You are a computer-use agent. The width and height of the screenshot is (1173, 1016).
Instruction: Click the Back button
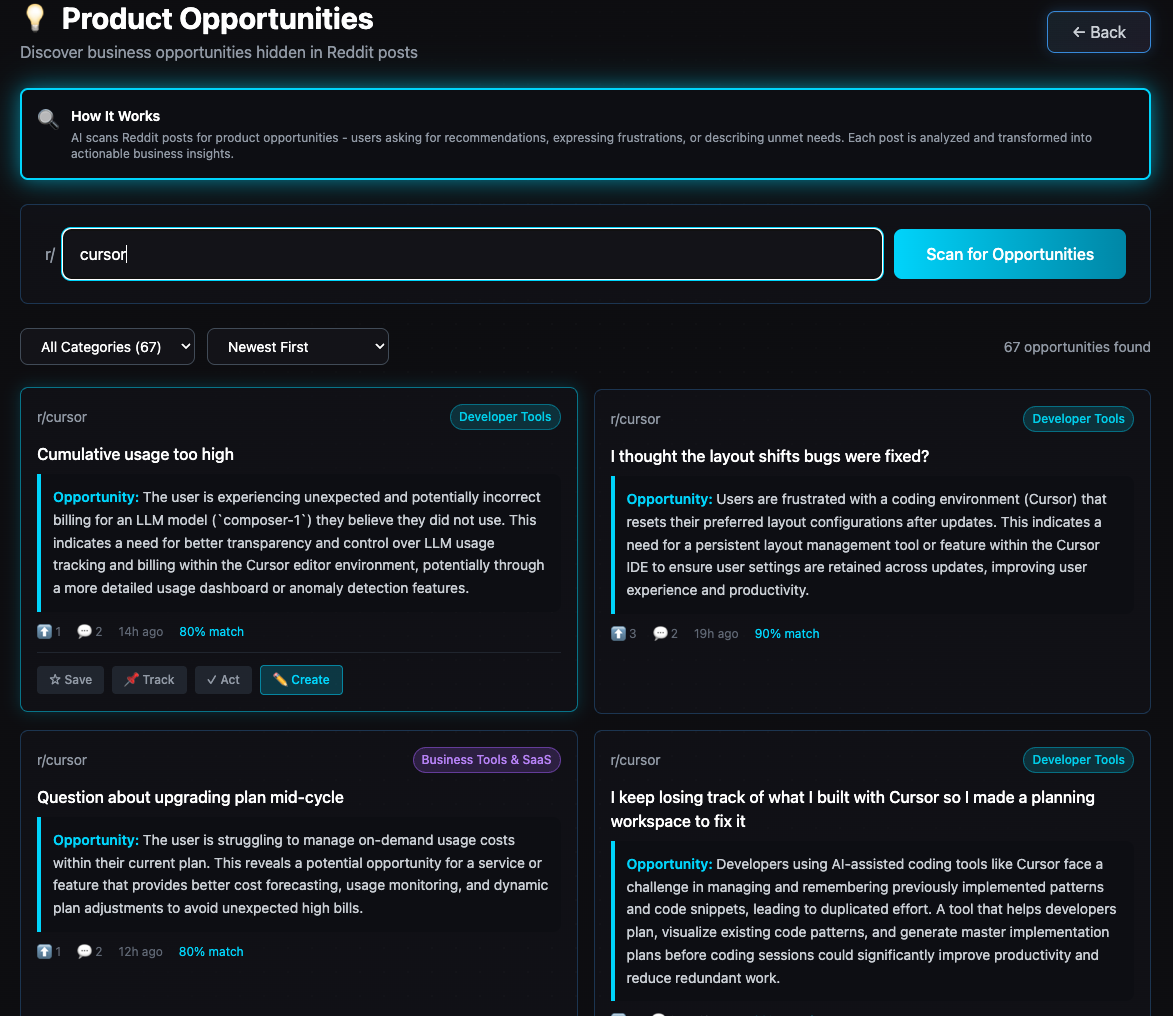(x=1098, y=31)
